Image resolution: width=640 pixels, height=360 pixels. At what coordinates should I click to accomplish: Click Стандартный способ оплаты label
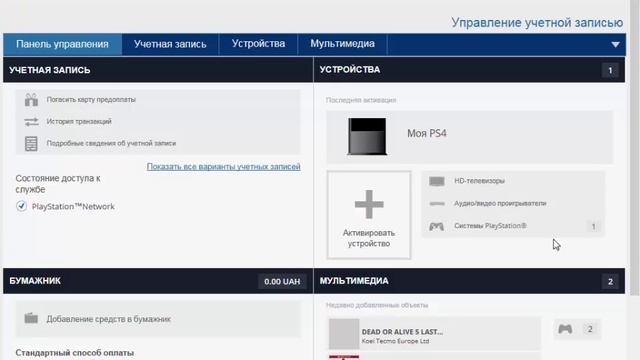pos(75,353)
